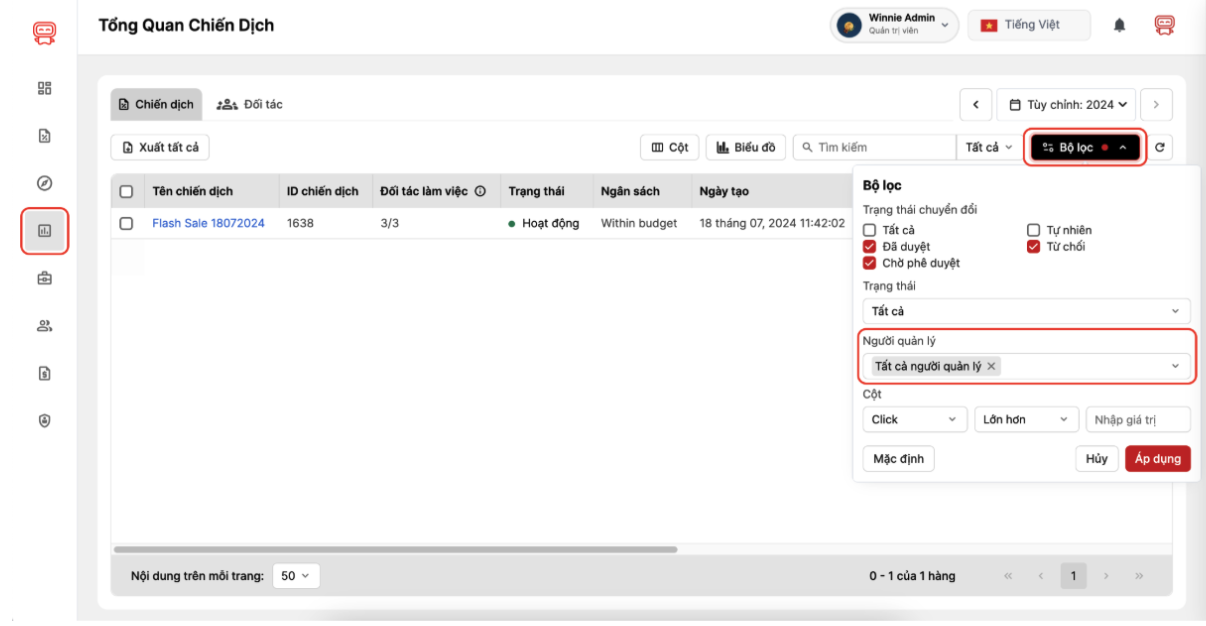Uncheck the Đã duyệt checkbox
The image size is (1206, 626).
[x=869, y=247]
